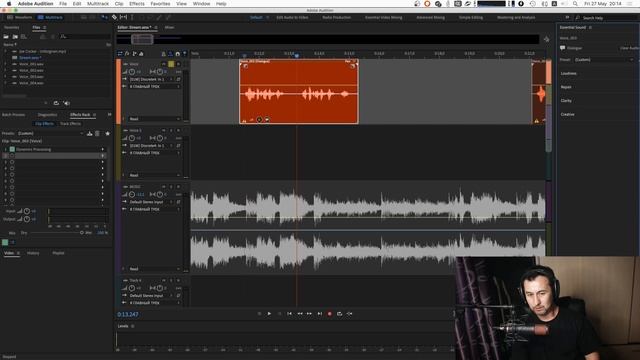Toggle the Effects Rack main power button
Image resolution: width=640 pixels, height=360 pixels.
point(5,242)
